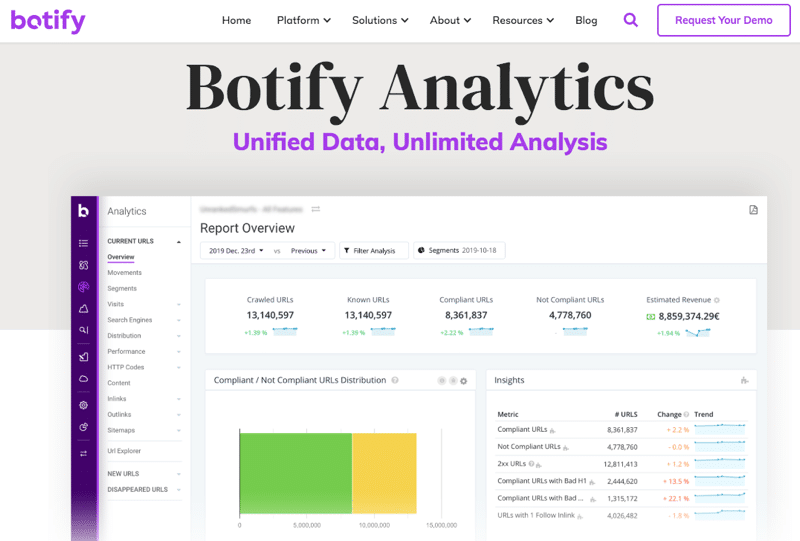This screenshot has width=800, height=541.
Task: Click the yellow Not Compliant bar in chart
Action: tap(384, 473)
